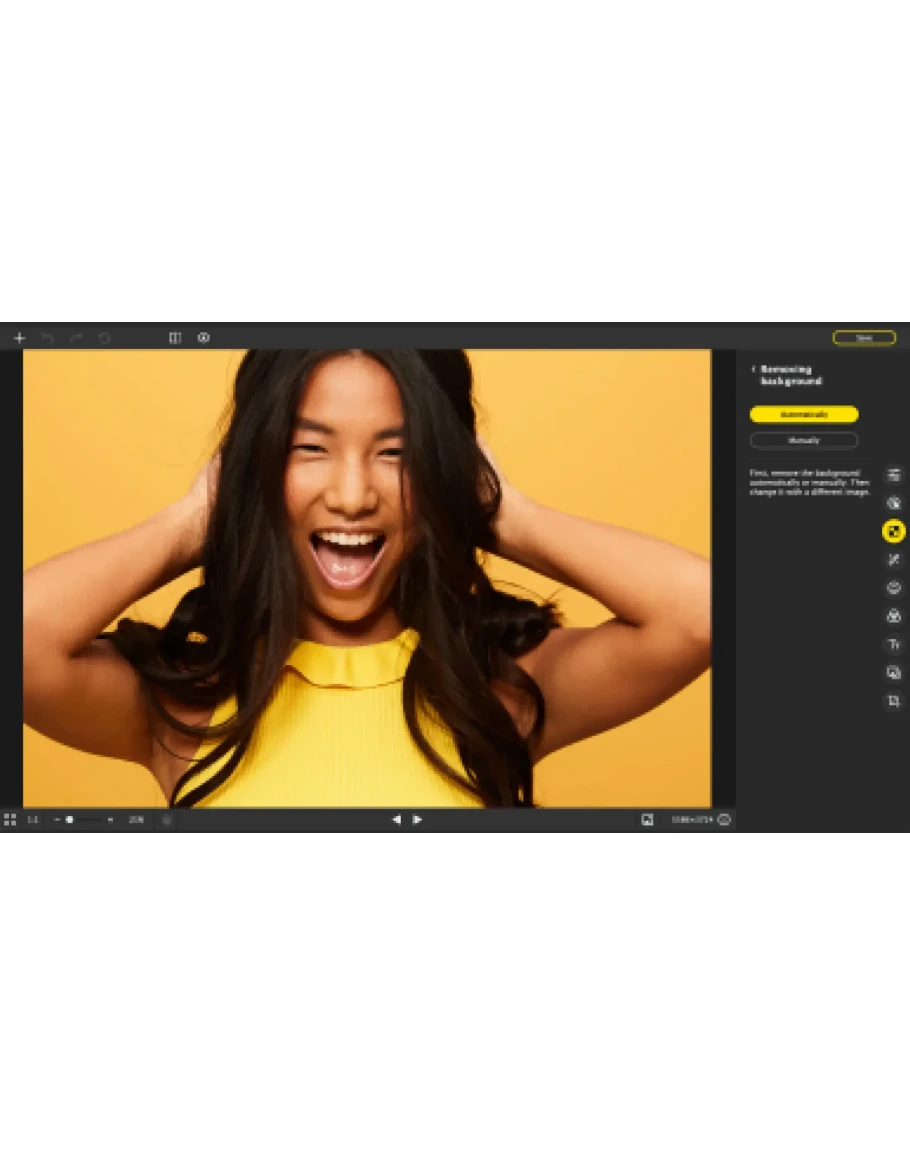Click the plus icon to add image
This screenshot has height=1155, width=910.
(x=19, y=338)
